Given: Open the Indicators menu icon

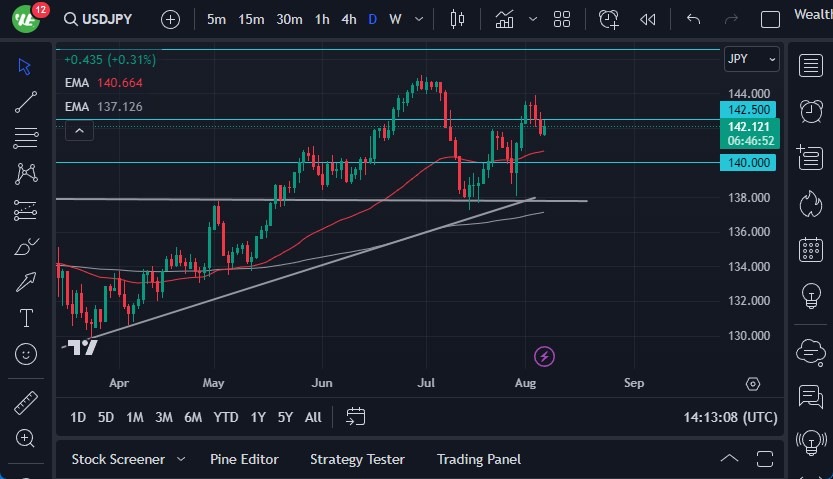Looking at the screenshot, I should tap(504, 19).
